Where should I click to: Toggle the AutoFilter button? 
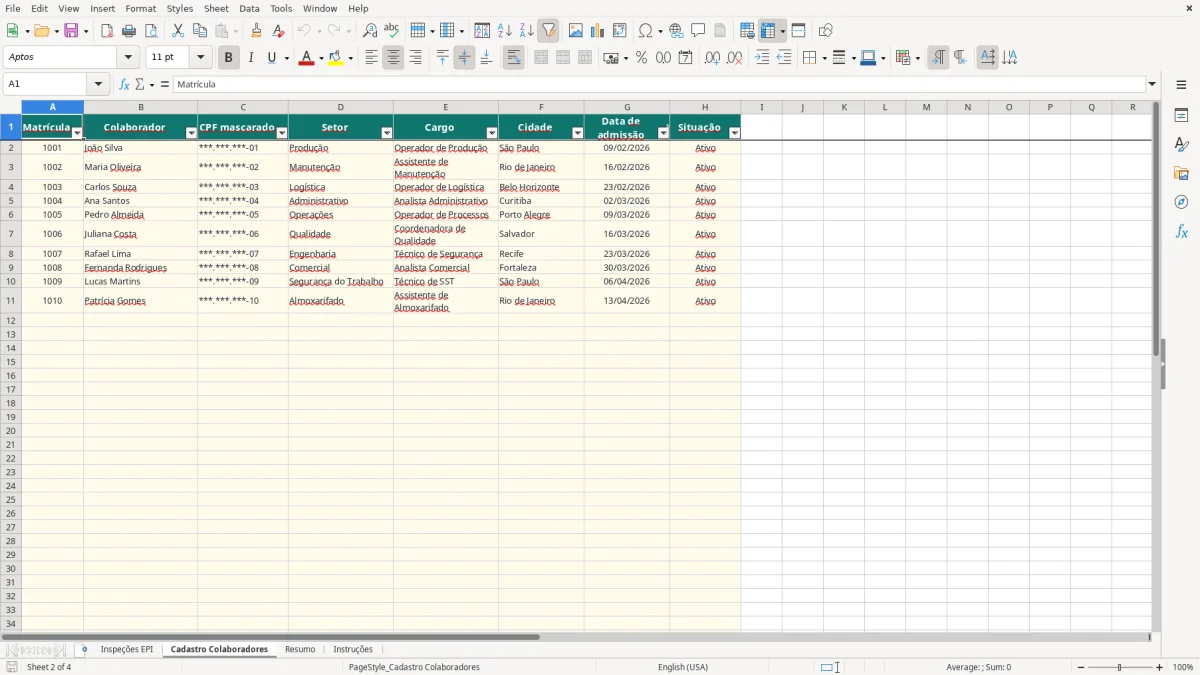[549, 31]
